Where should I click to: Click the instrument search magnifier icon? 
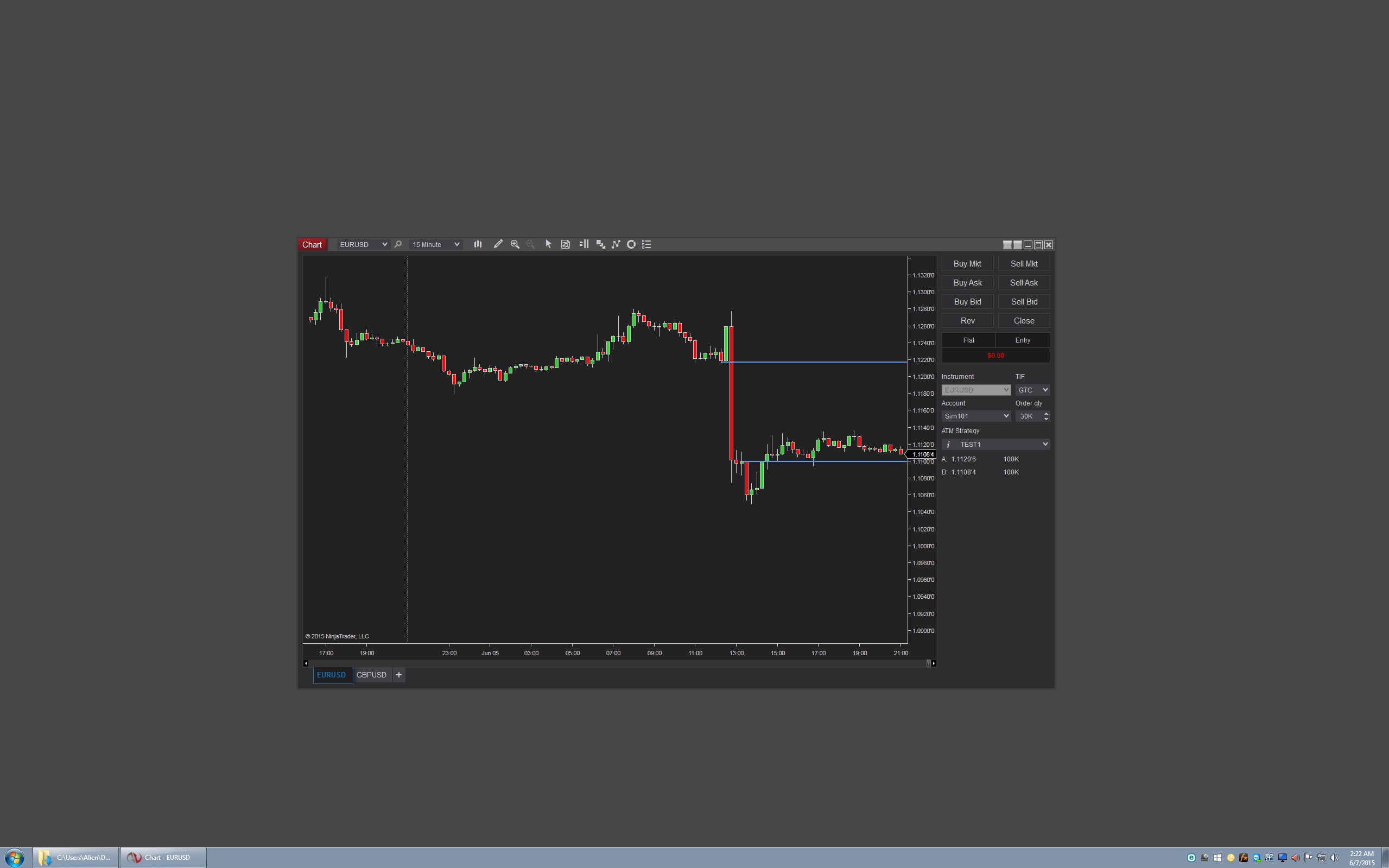(x=398, y=245)
